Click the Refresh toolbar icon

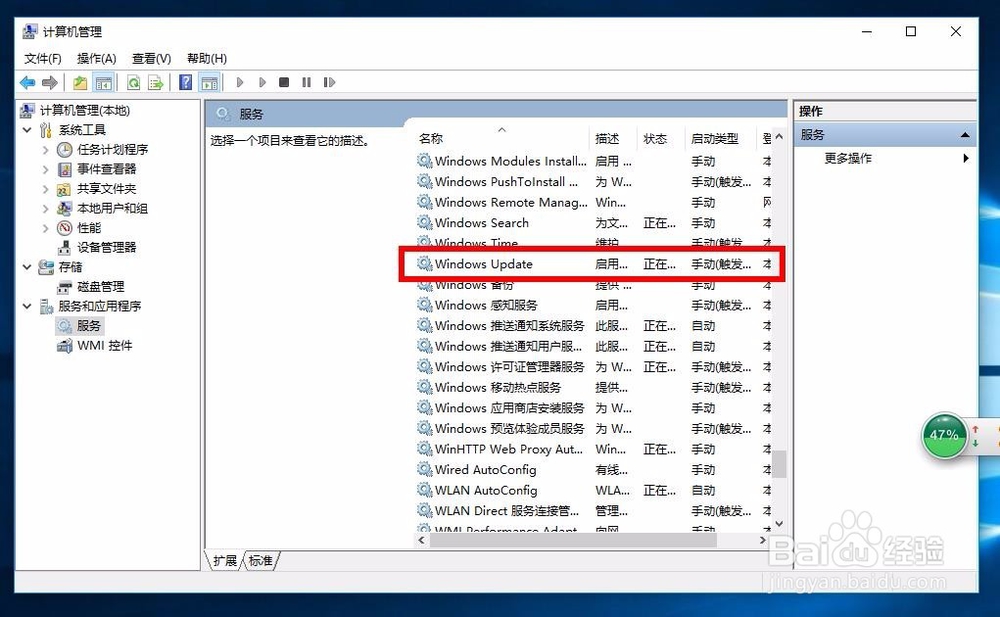133,82
